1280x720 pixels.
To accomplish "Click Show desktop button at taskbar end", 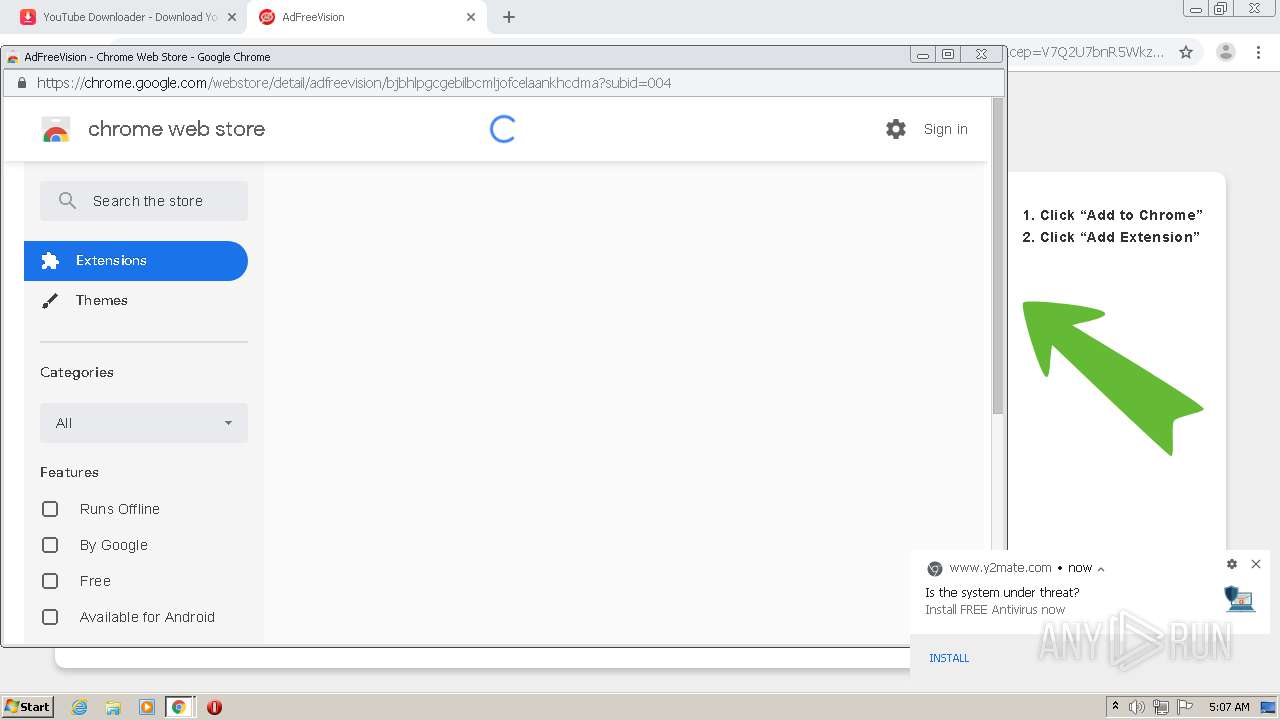I will click(x=1268, y=707).
